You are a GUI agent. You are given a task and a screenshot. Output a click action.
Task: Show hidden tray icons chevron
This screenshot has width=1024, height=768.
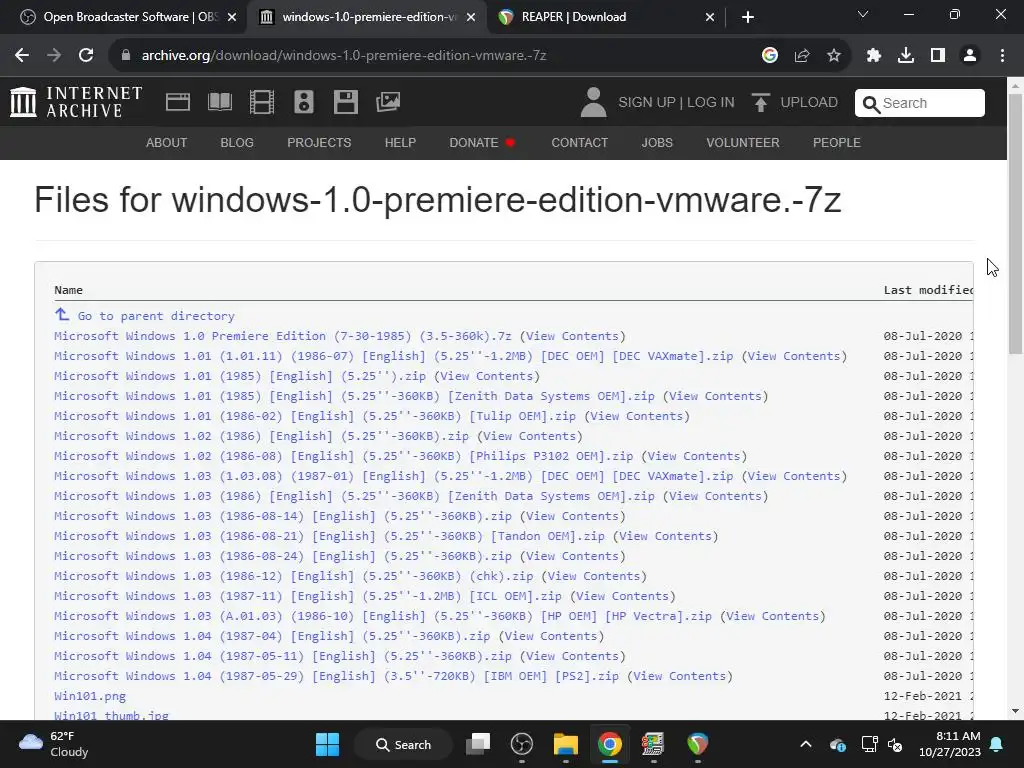coord(806,744)
